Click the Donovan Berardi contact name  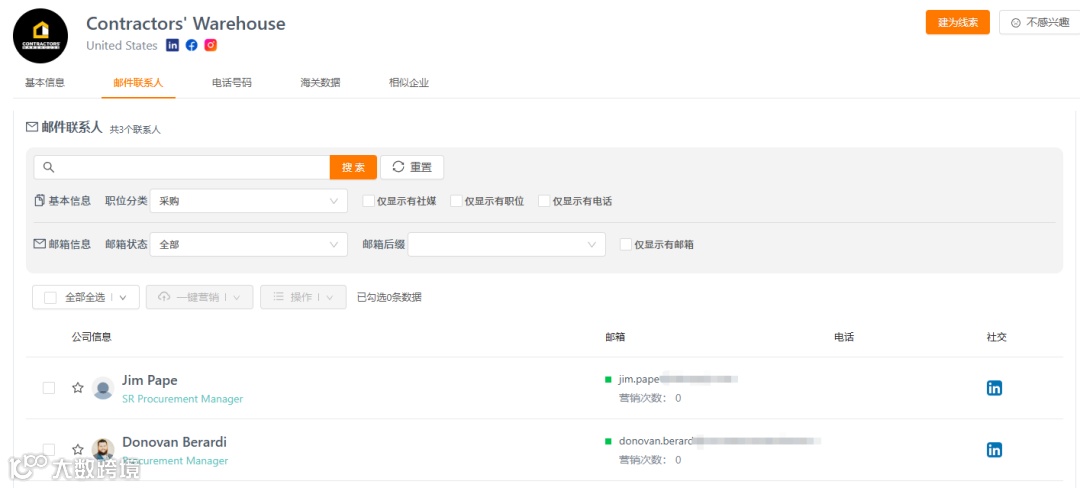tap(174, 442)
